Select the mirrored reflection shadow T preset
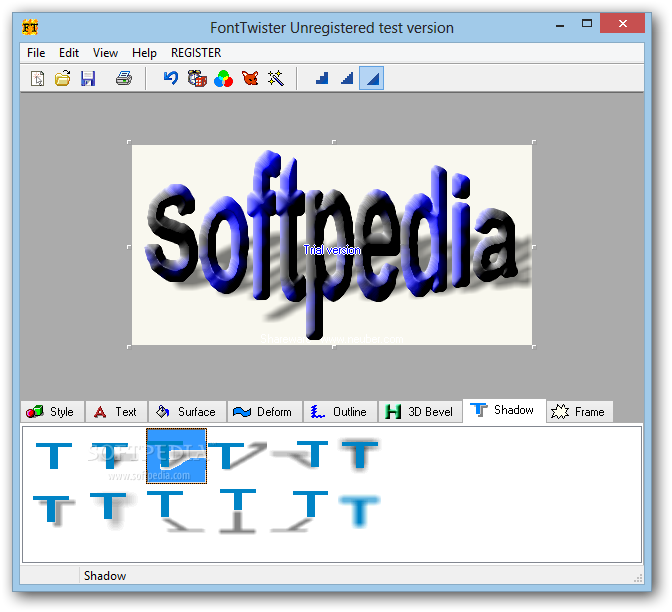This screenshot has height=612, width=672. pos(238,511)
